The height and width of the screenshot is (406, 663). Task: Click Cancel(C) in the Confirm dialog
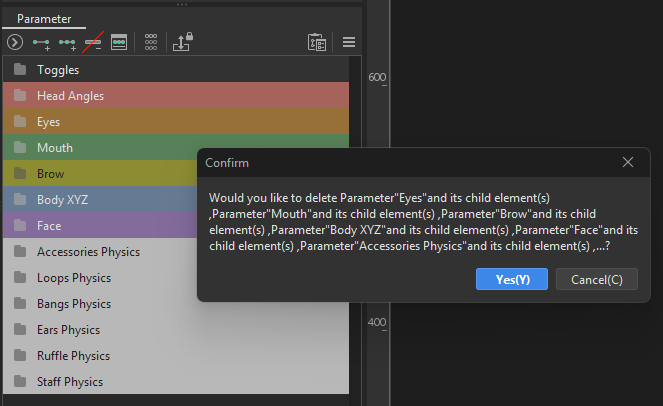click(596, 279)
